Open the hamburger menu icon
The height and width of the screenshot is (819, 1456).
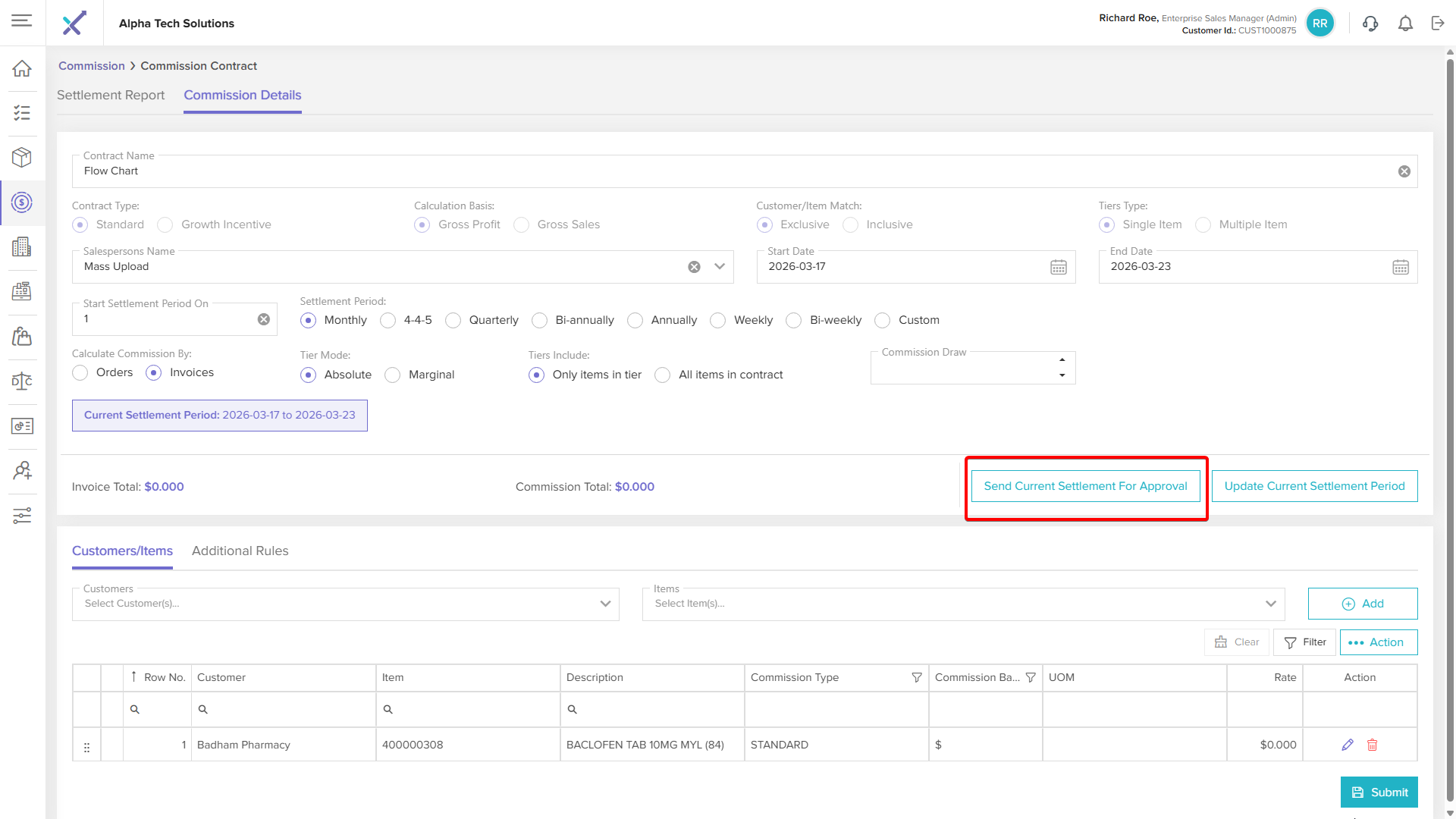coord(22,20)
